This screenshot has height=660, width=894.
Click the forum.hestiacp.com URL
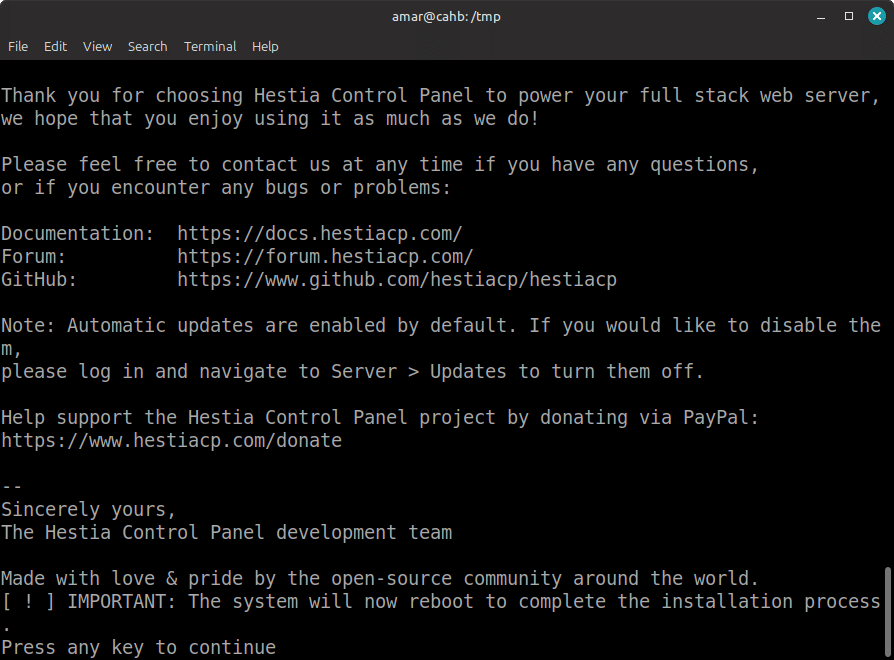pos(325,256)
